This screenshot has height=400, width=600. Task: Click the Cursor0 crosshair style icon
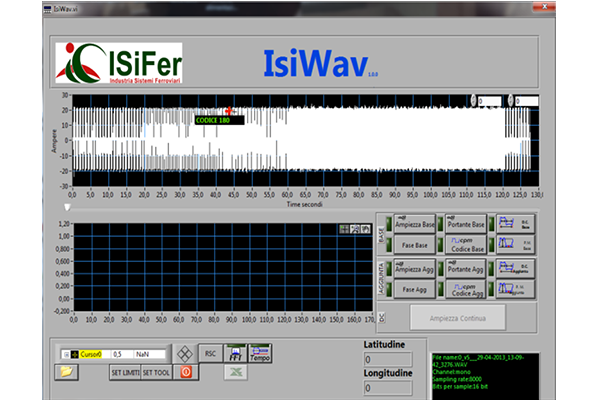click(x=75, y=354)
